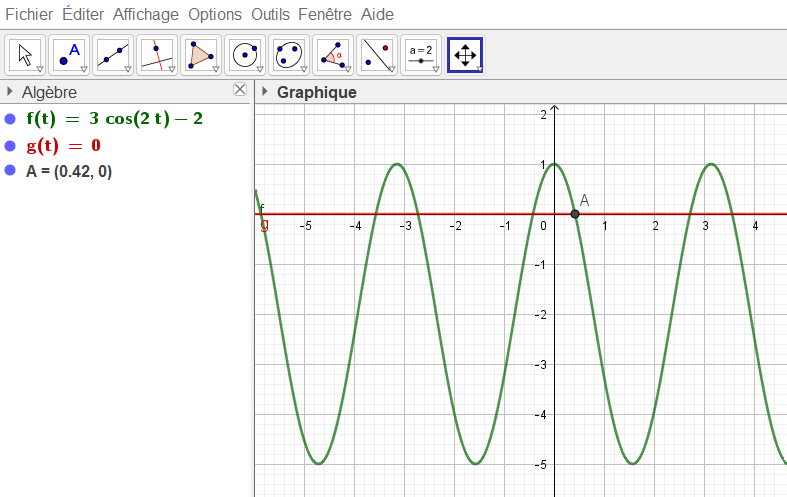787x497 pixels.
Task: Select Circle with center through point tool
Action: pos(245,55)
